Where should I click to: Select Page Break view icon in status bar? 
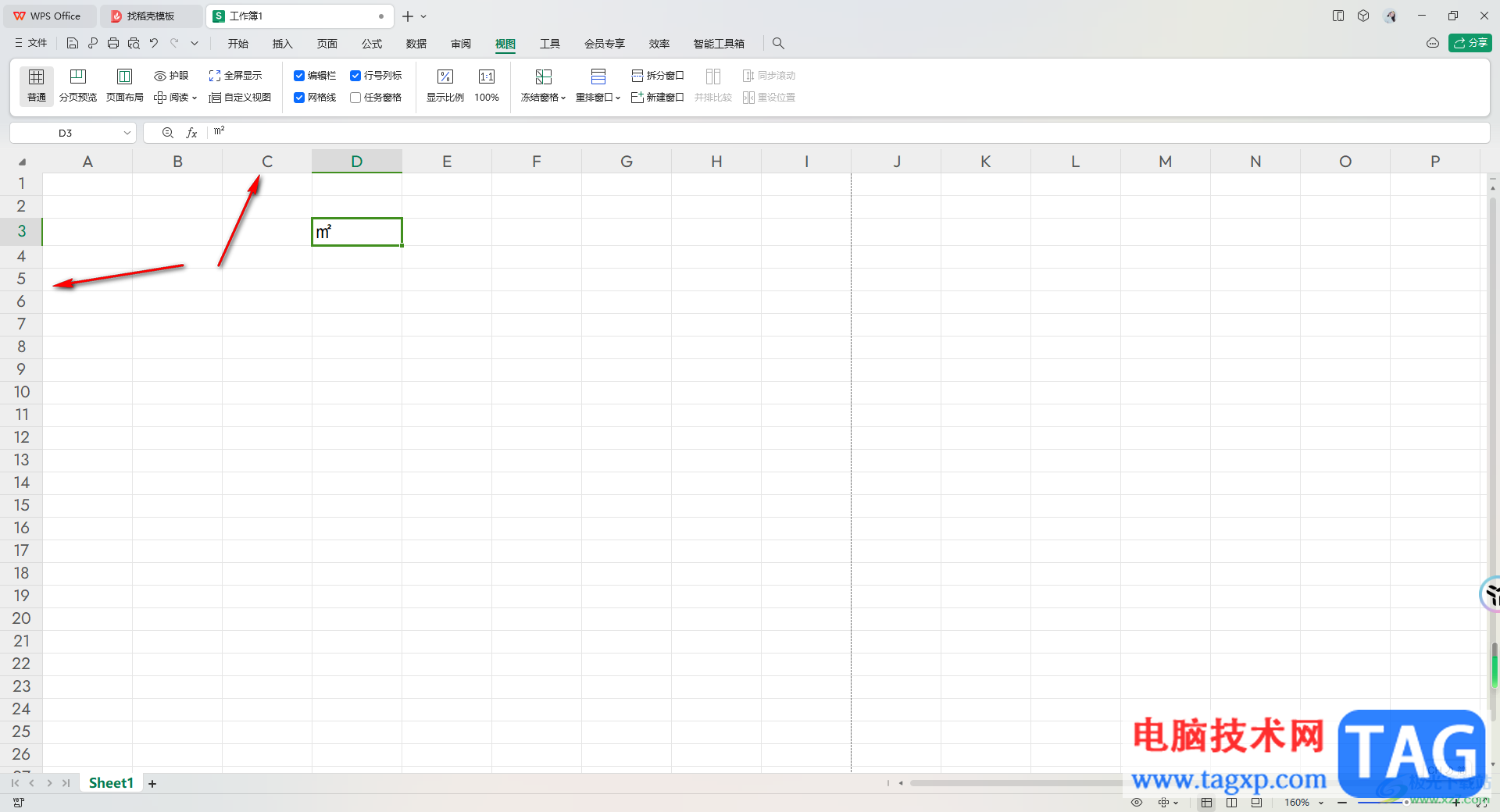[1256, 803]
